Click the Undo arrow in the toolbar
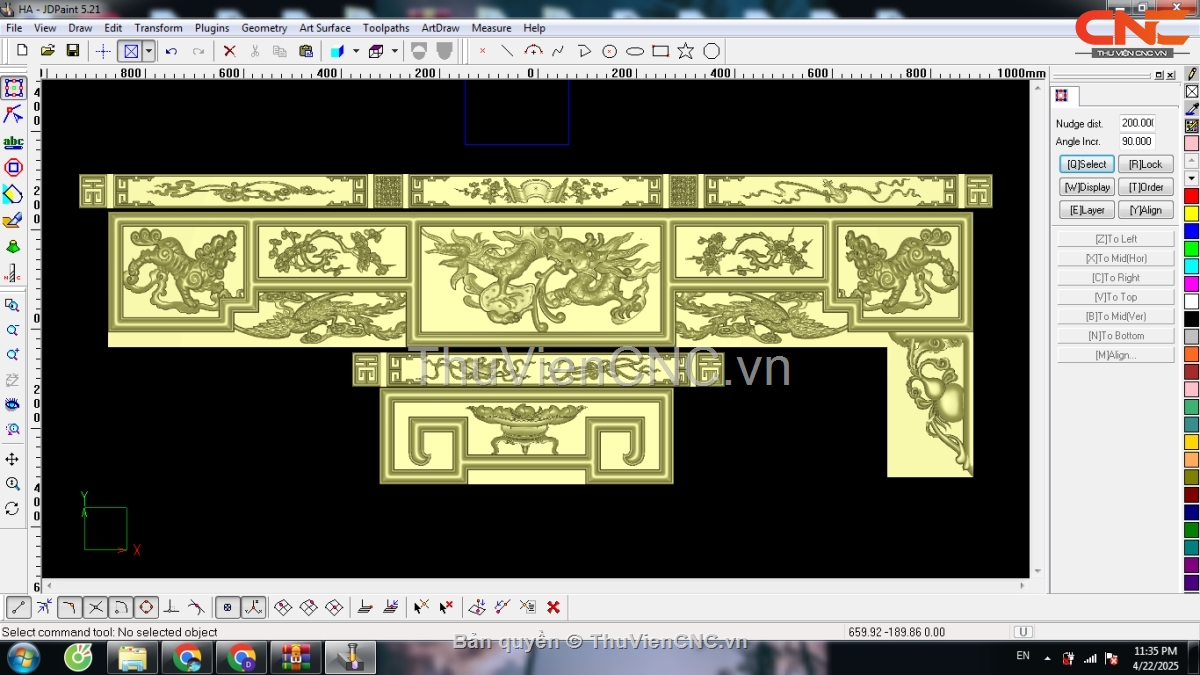Screen dimensions: 1200x675 (x=172, y=51)
